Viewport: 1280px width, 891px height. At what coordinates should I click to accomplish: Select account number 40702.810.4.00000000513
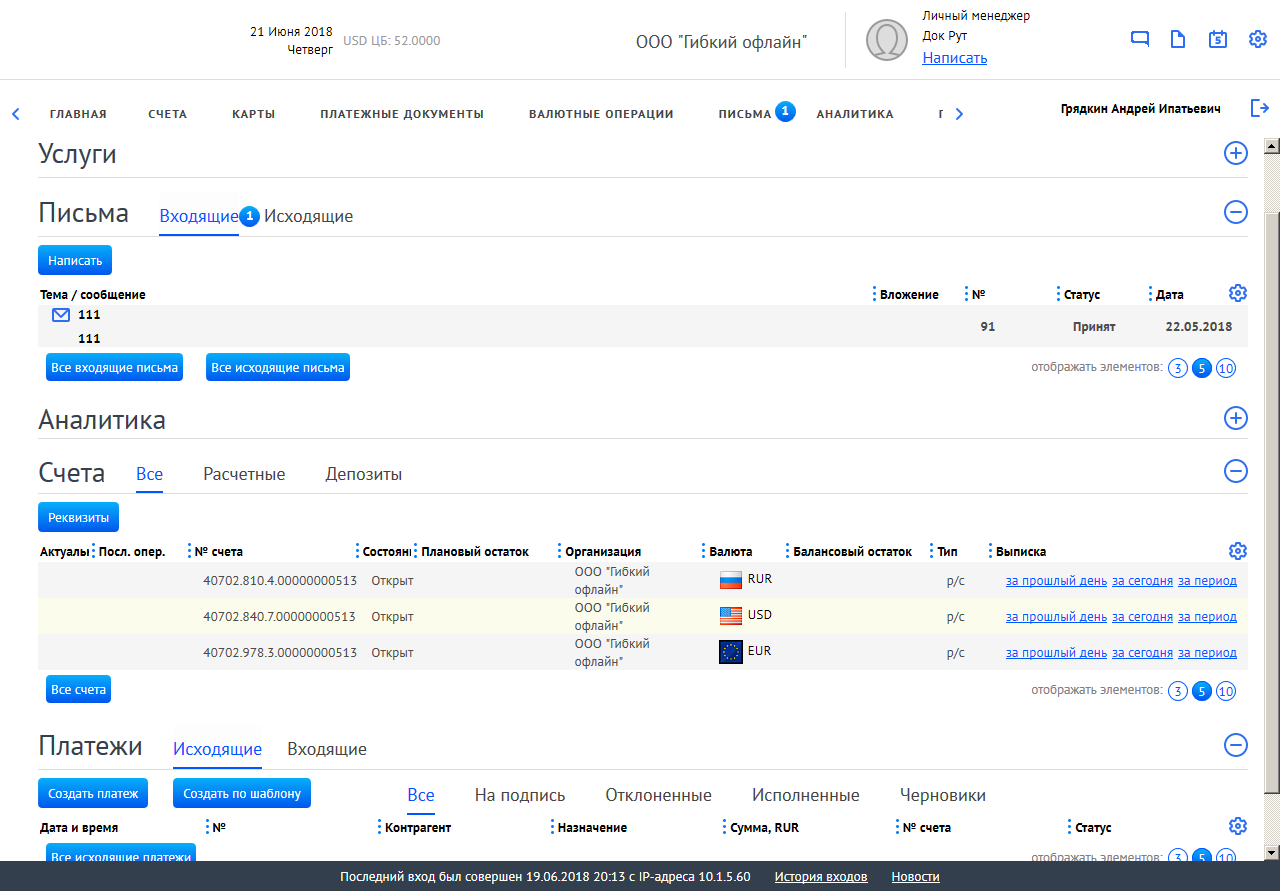pyautogui.click(x=280, y=581)
